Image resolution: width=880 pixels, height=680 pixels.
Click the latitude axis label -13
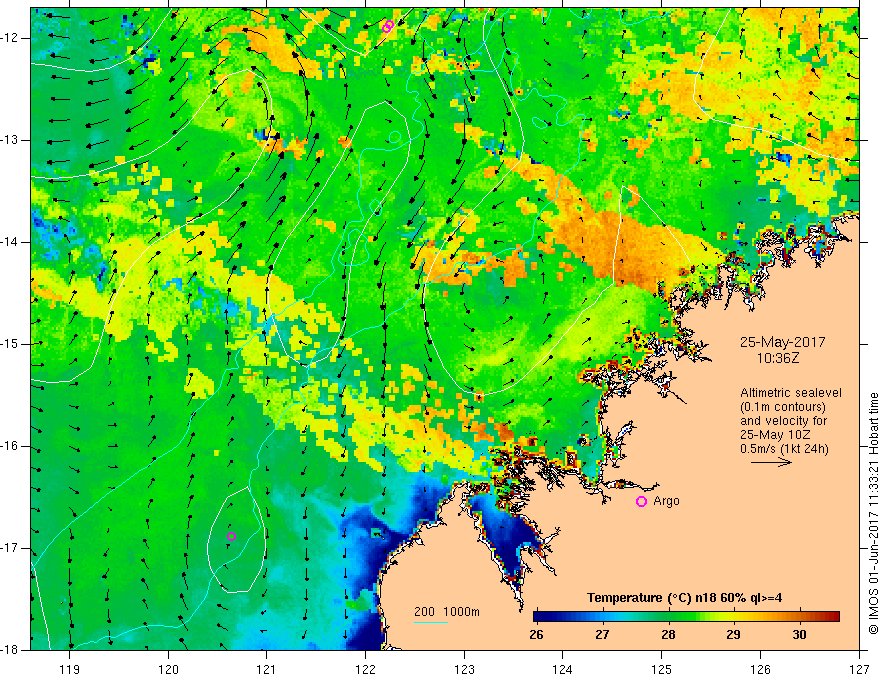(x=10, y=140)
